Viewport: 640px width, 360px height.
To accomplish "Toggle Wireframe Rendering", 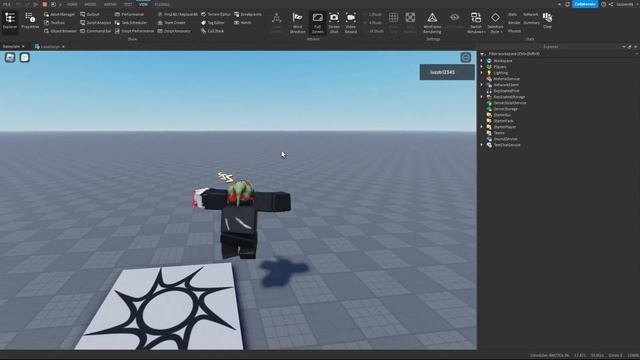I will tap(432, 23).
